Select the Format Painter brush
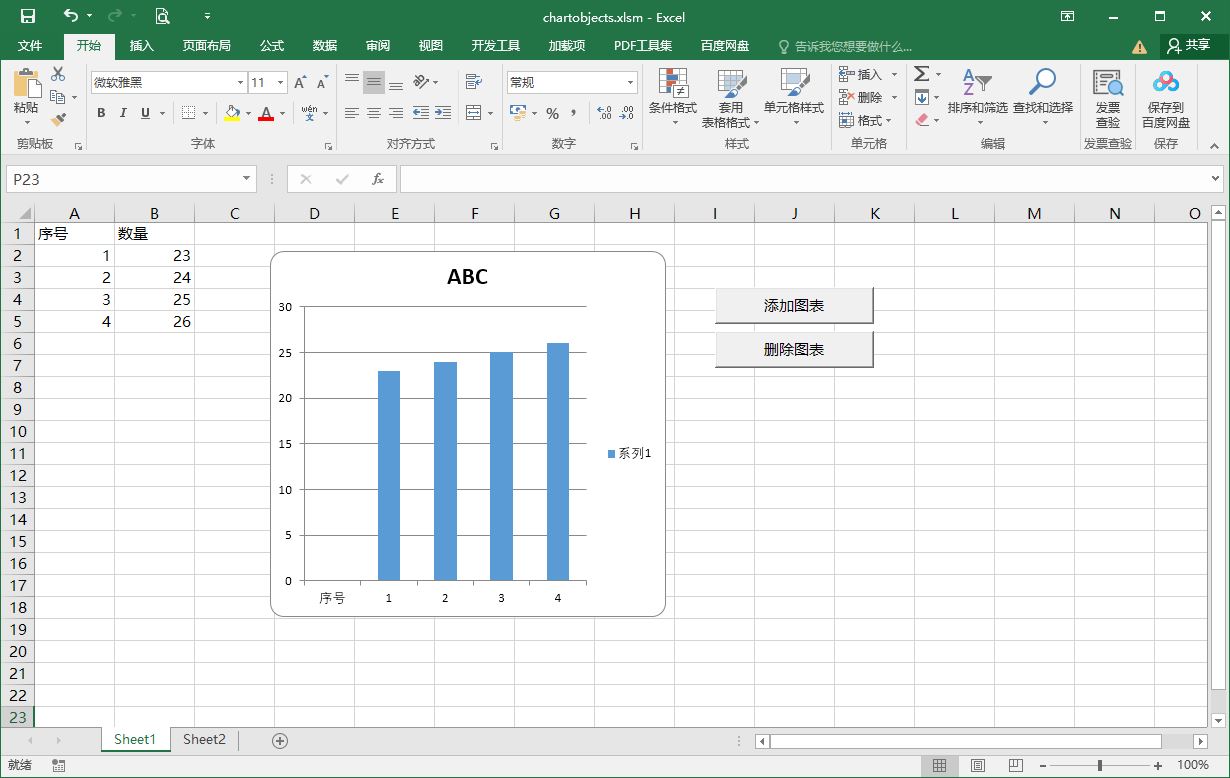This screenshot has height=778, width=1230. (x=58, y=120)
